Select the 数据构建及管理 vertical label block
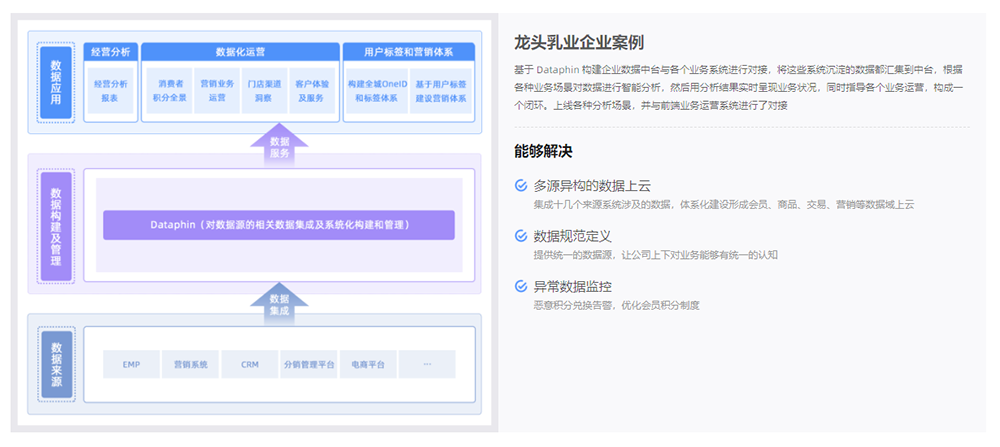1000x447 pixels. (56, 226)
